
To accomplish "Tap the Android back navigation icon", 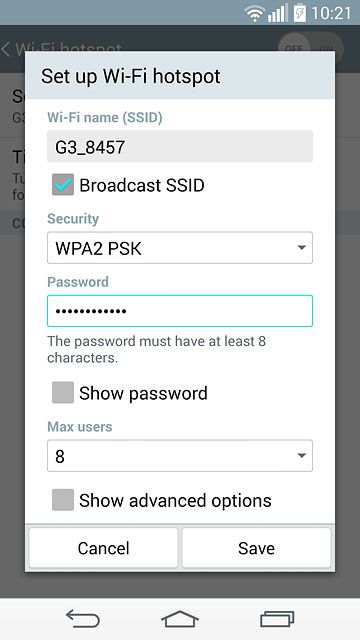I will click(x=83, y=618).
